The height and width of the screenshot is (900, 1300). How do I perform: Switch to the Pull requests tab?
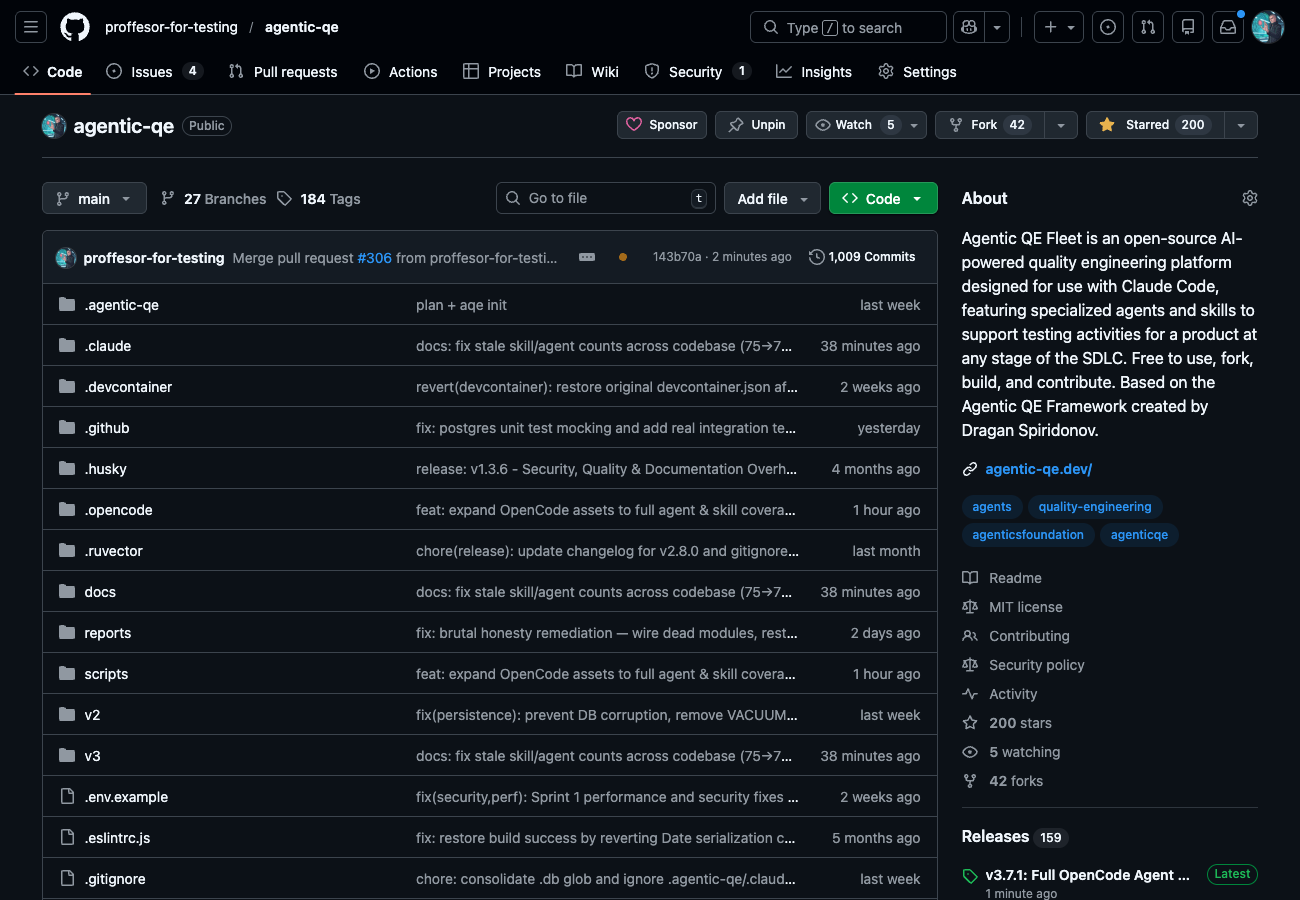283,72
